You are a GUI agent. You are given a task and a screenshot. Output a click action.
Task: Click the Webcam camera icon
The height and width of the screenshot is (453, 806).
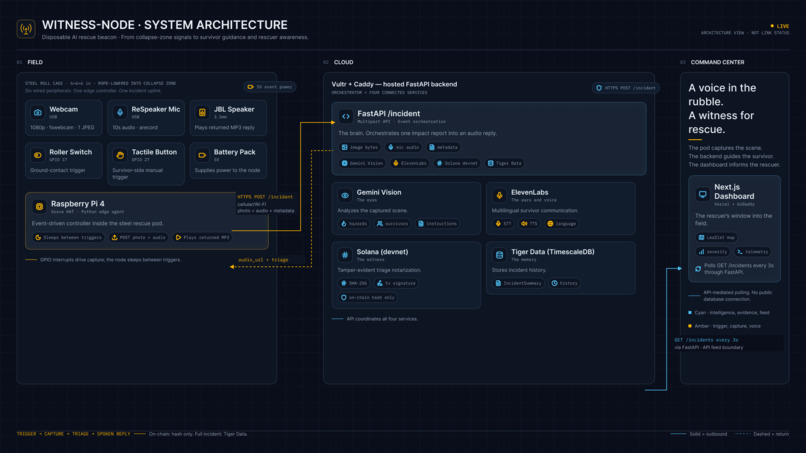pos(38,112)
